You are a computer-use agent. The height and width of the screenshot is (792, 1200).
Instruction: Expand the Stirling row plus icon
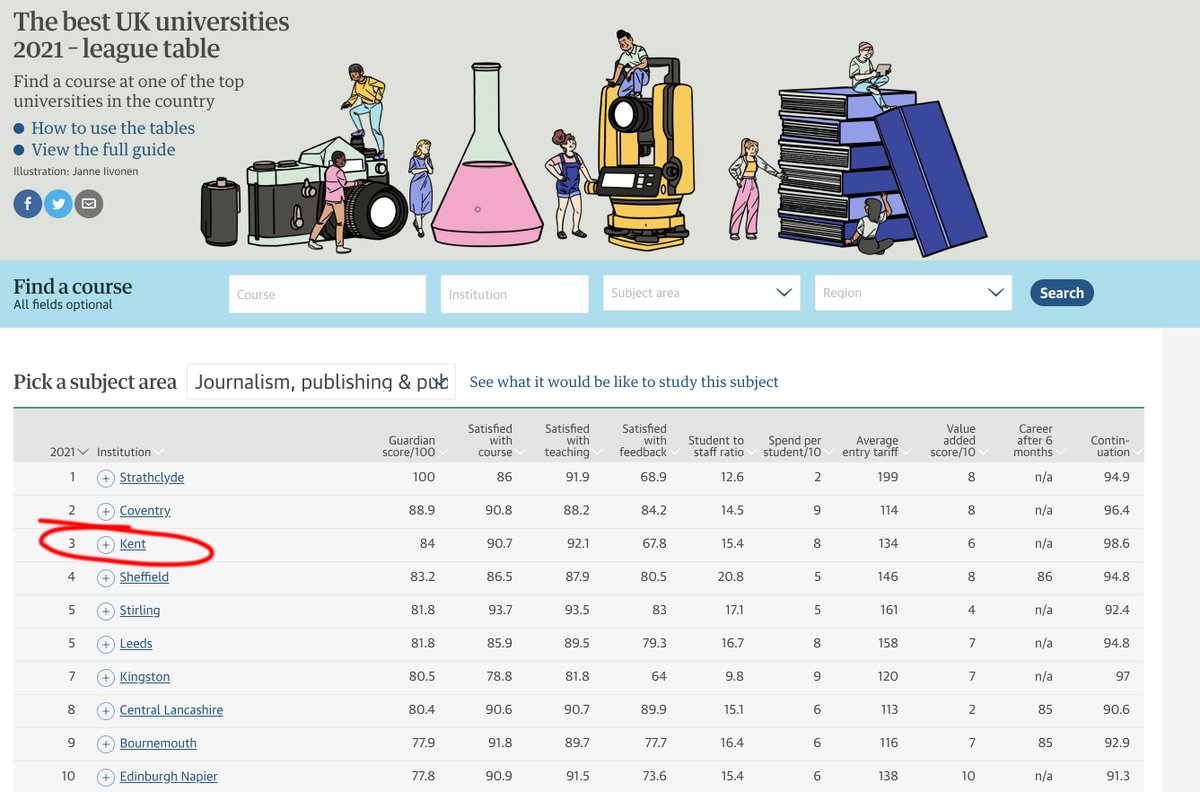106,611
